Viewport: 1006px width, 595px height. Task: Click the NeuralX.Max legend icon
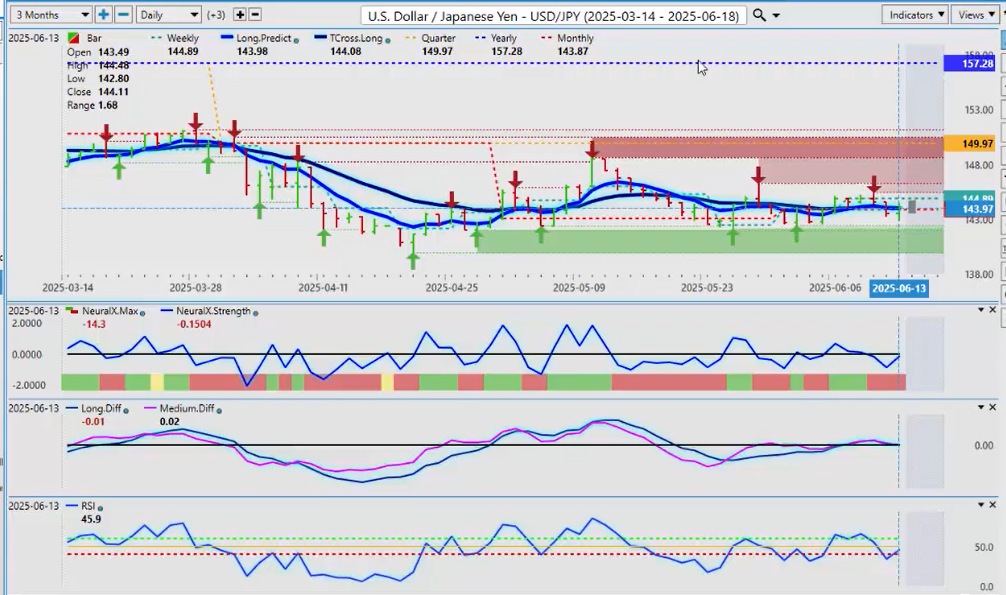pyautogui.click(x=72, y=311)
